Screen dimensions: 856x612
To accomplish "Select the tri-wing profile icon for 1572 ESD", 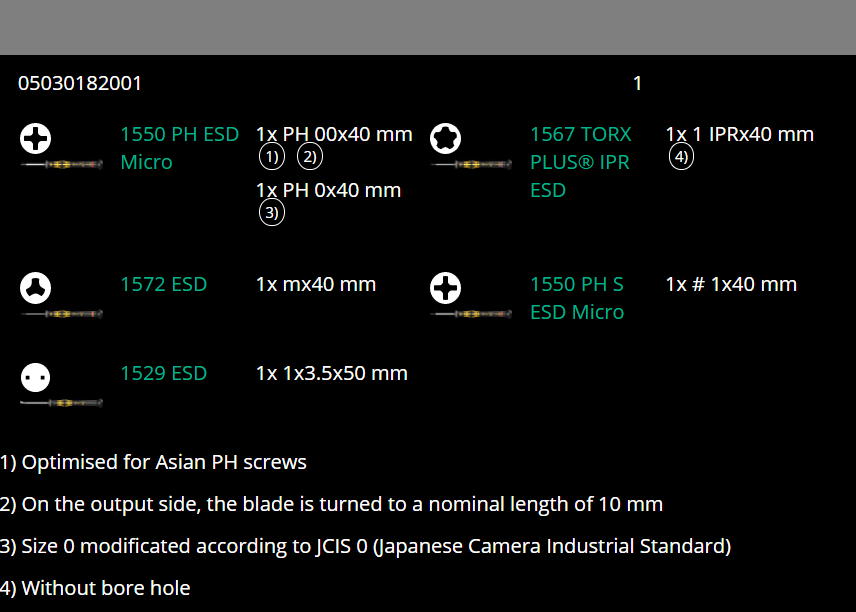I will pos(36,289).
